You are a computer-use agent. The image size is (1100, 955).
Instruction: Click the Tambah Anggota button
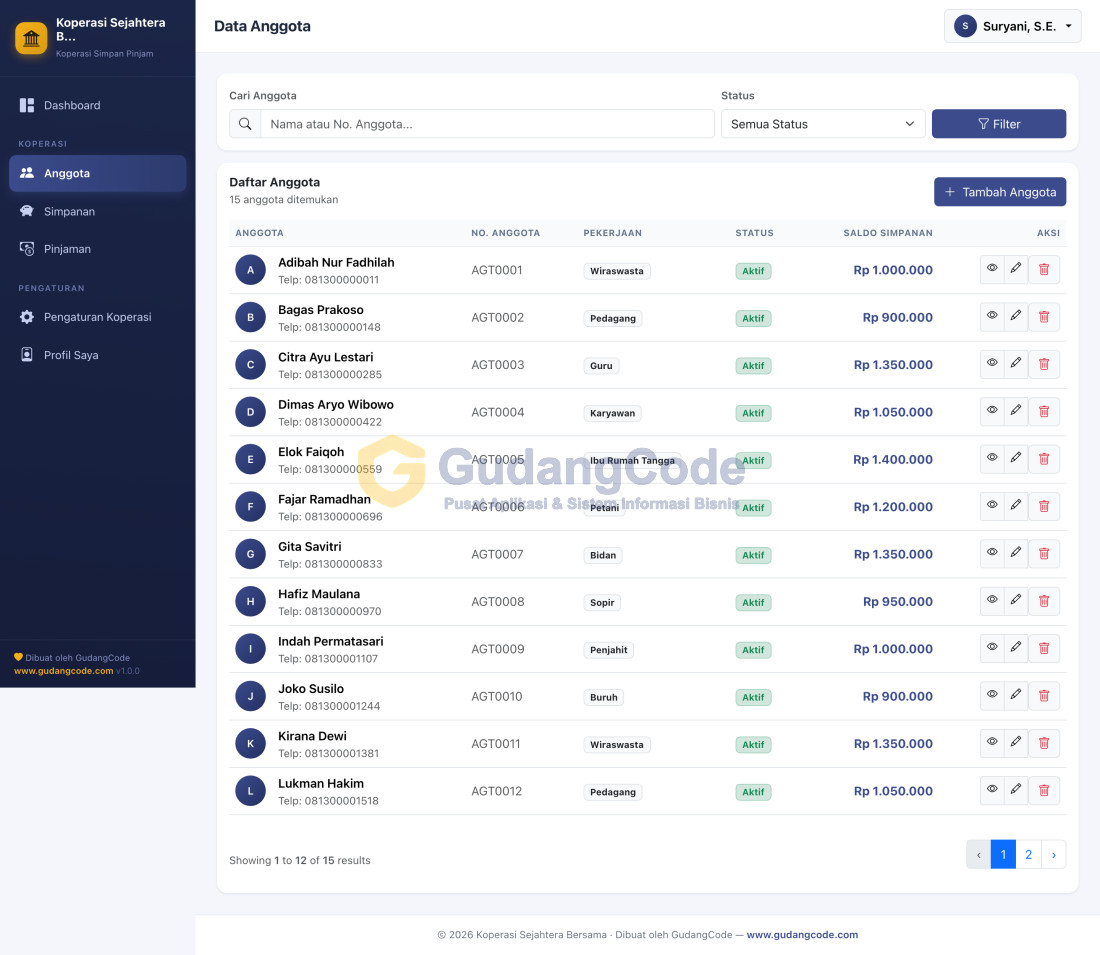click(1000, 192)
